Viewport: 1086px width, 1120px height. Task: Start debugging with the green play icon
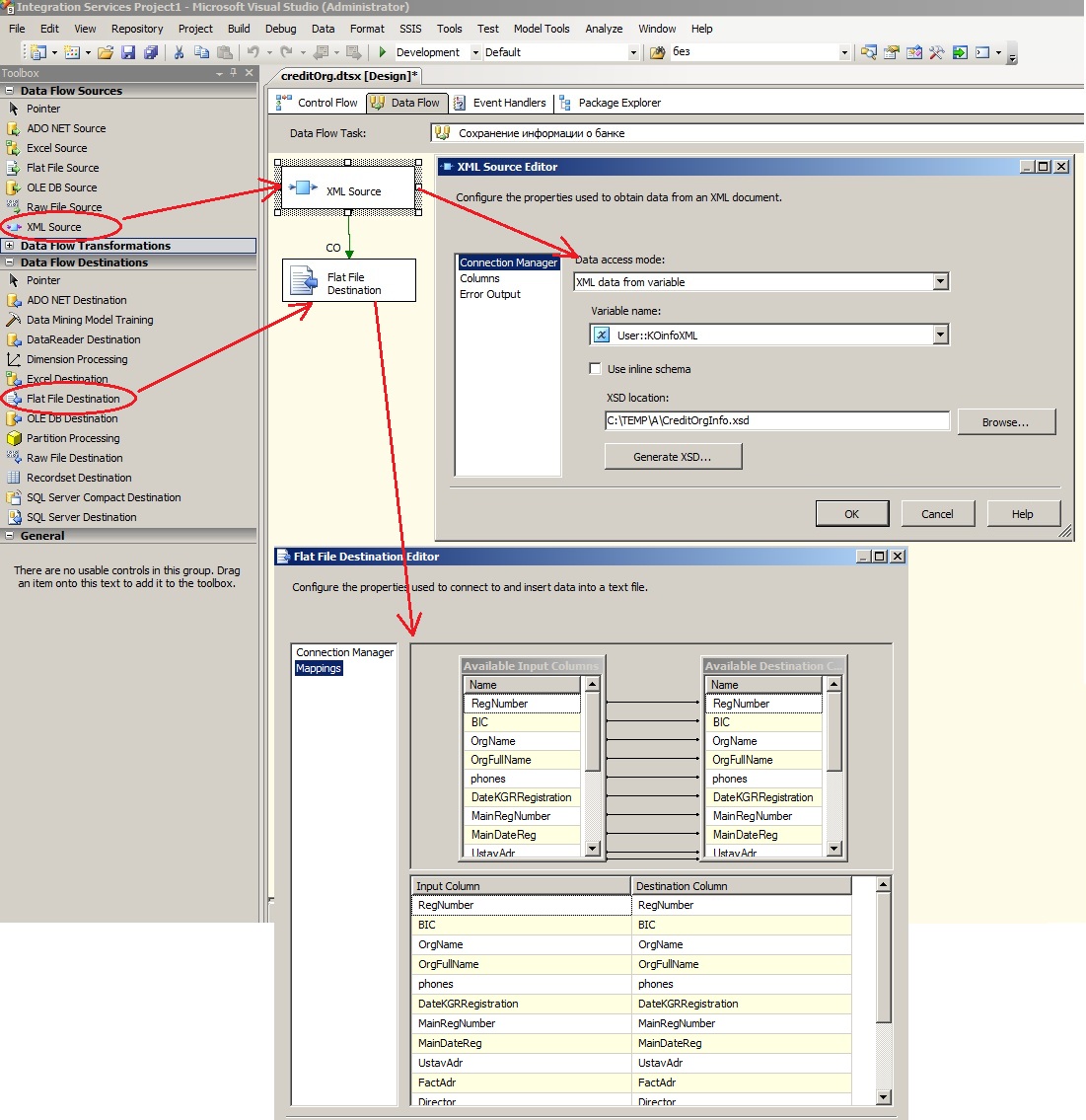[x=383, y=52]
